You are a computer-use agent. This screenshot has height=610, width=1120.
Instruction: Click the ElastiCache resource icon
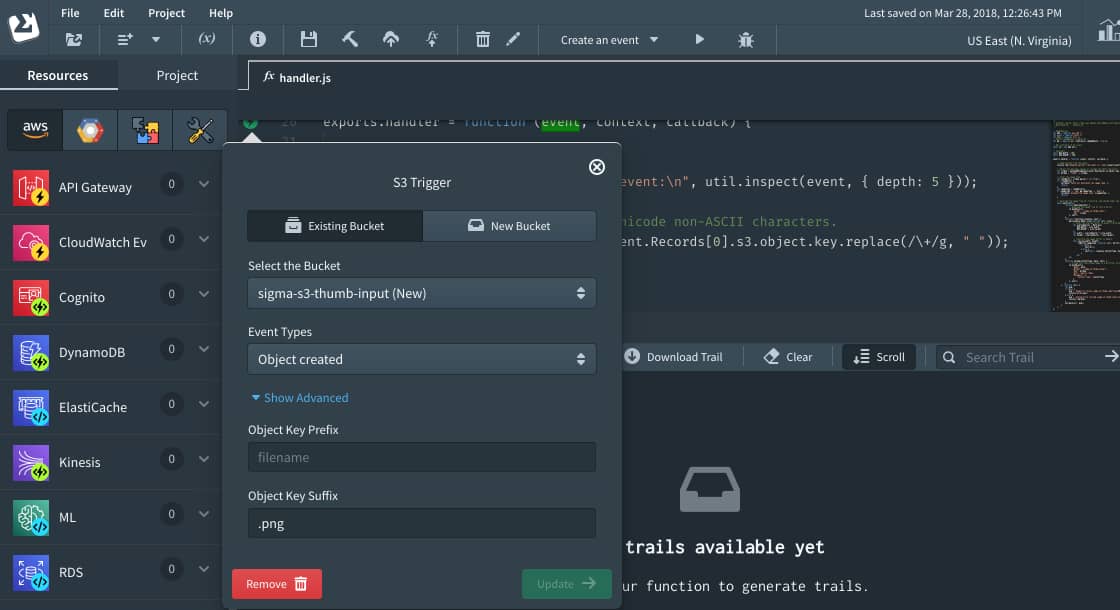pyautogui.click(x=31, y=407)
